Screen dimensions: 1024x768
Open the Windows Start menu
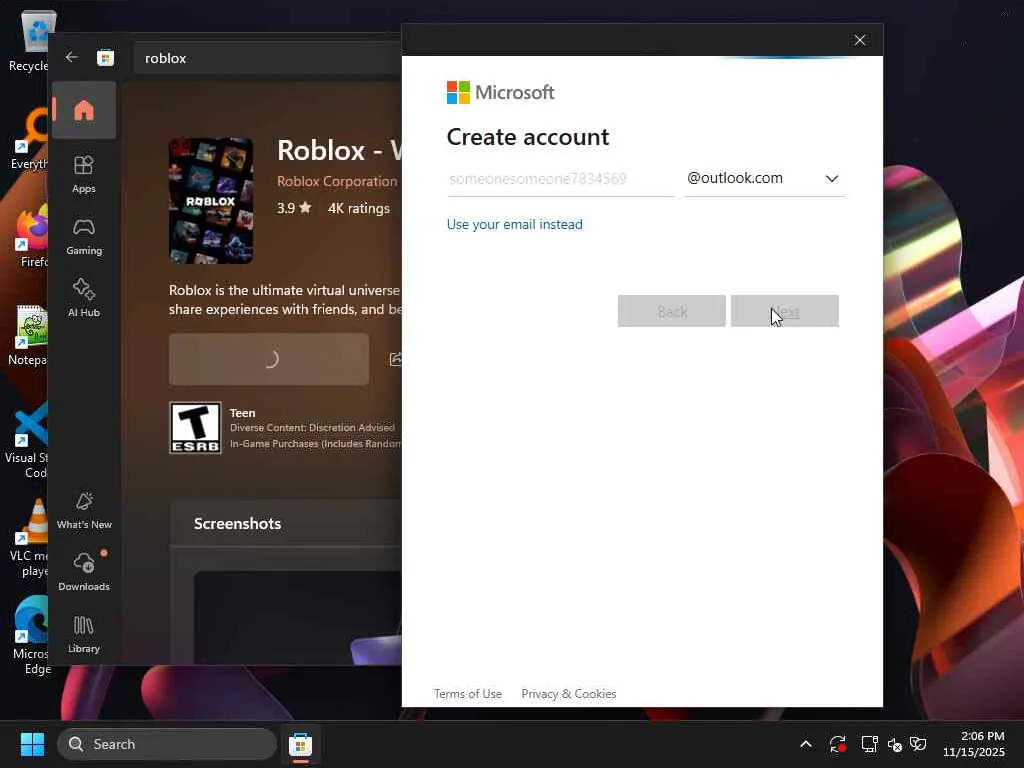pos(32,744)
